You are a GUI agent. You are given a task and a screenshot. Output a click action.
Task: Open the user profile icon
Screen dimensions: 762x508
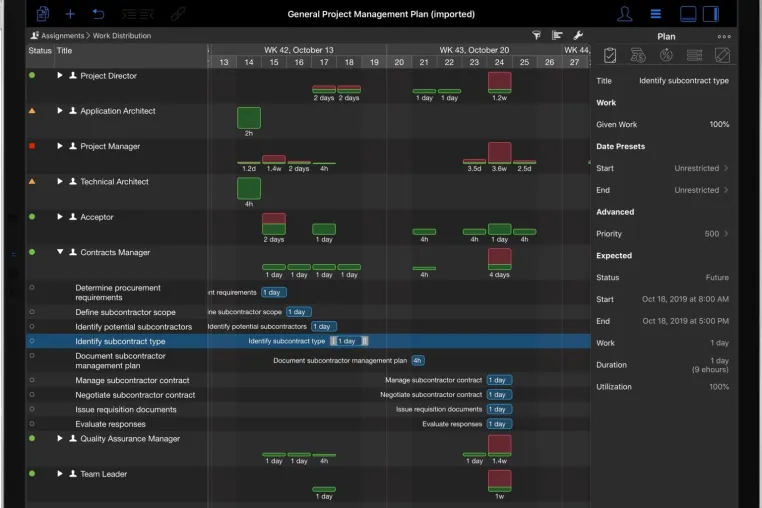[624, 14]
